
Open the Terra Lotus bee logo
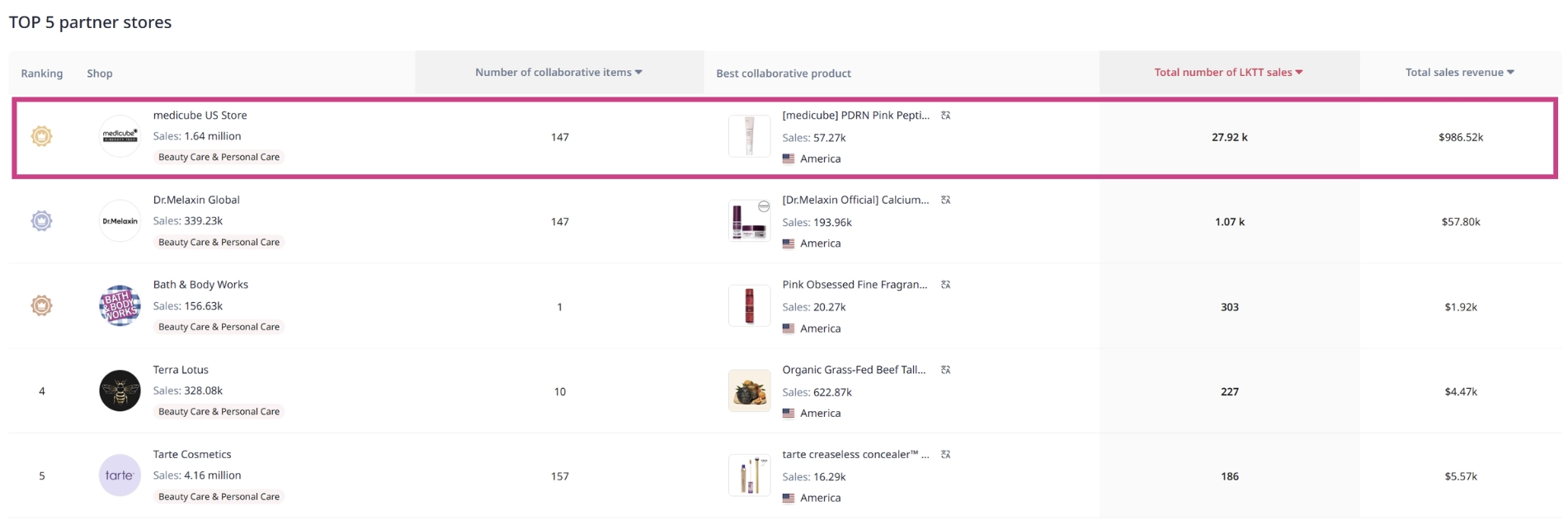click(x=120, y=390)
